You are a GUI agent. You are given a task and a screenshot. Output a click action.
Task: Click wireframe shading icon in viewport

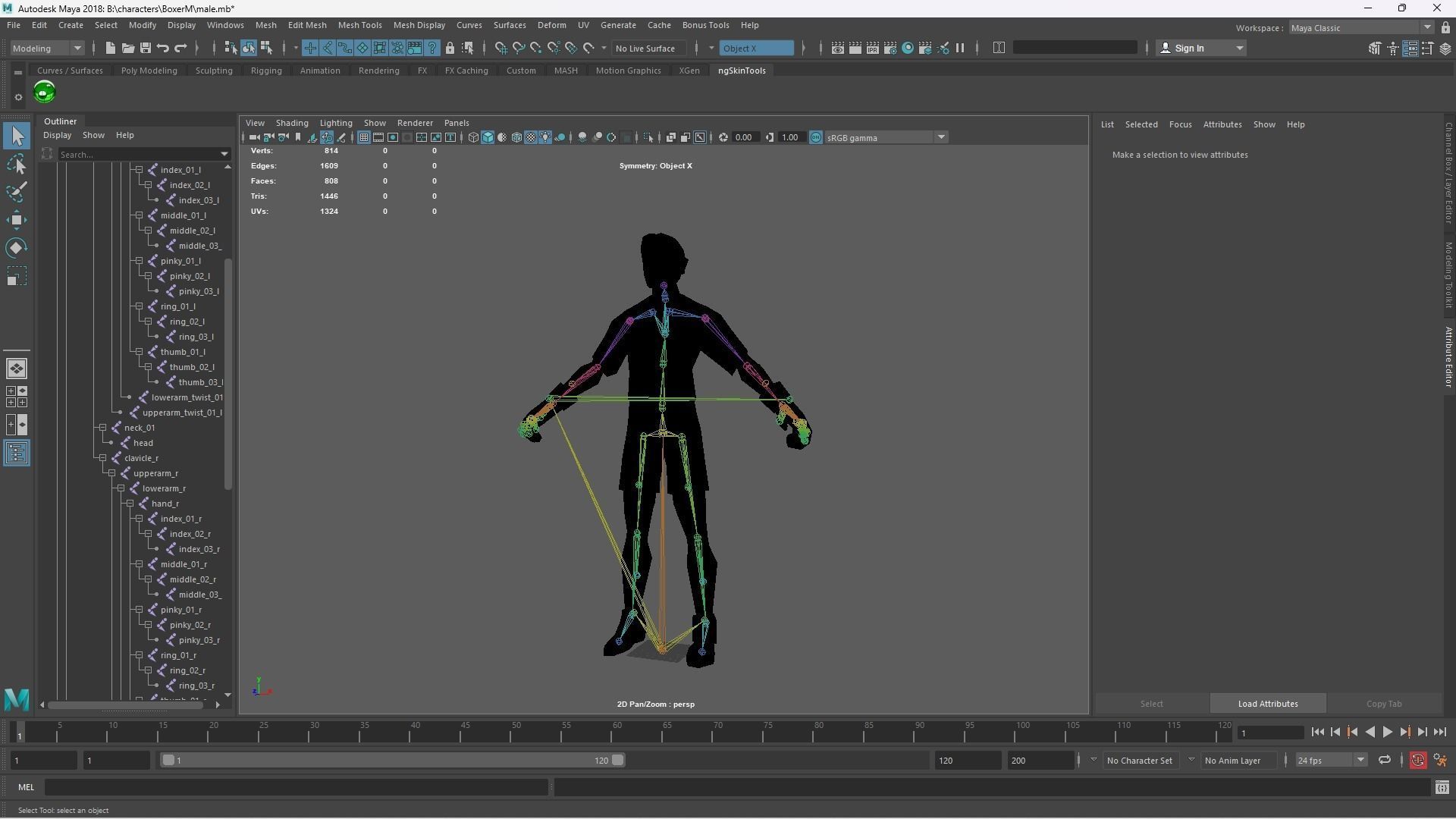pyautogui.click(x=473, y=138)
